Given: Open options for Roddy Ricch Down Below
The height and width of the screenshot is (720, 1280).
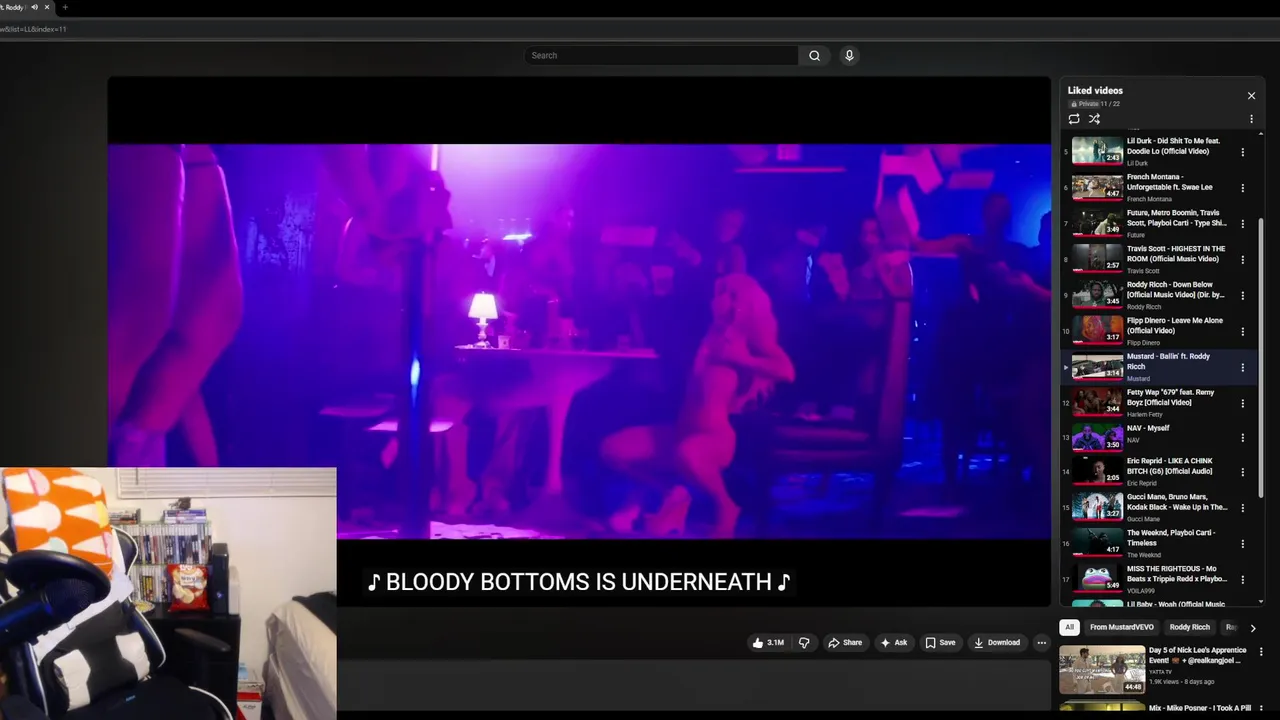Looking at the screenshot, I should tap(1243, 296).
